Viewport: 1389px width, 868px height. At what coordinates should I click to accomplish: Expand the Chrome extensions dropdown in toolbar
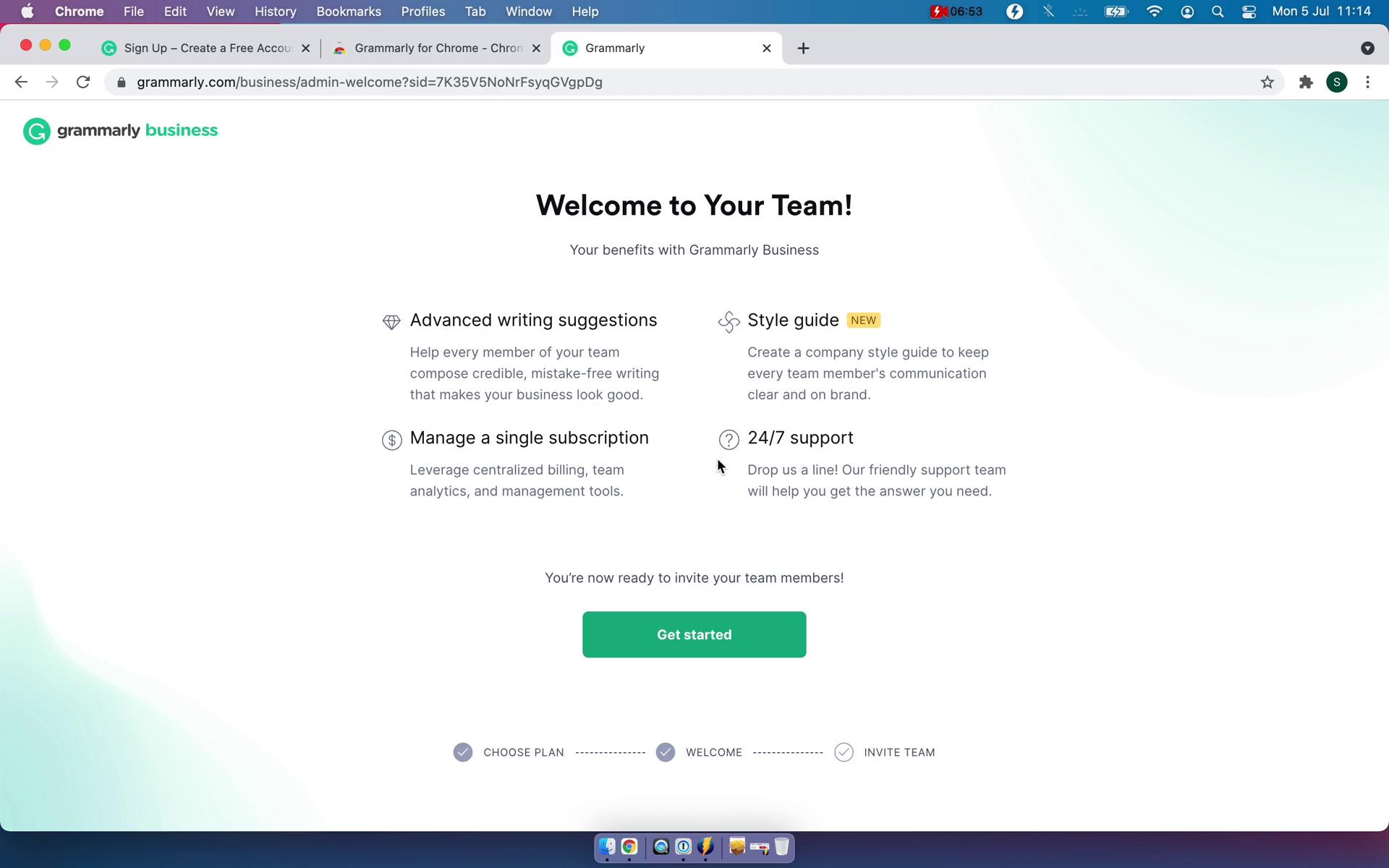pyautogui.click(x=1306, y=82)
